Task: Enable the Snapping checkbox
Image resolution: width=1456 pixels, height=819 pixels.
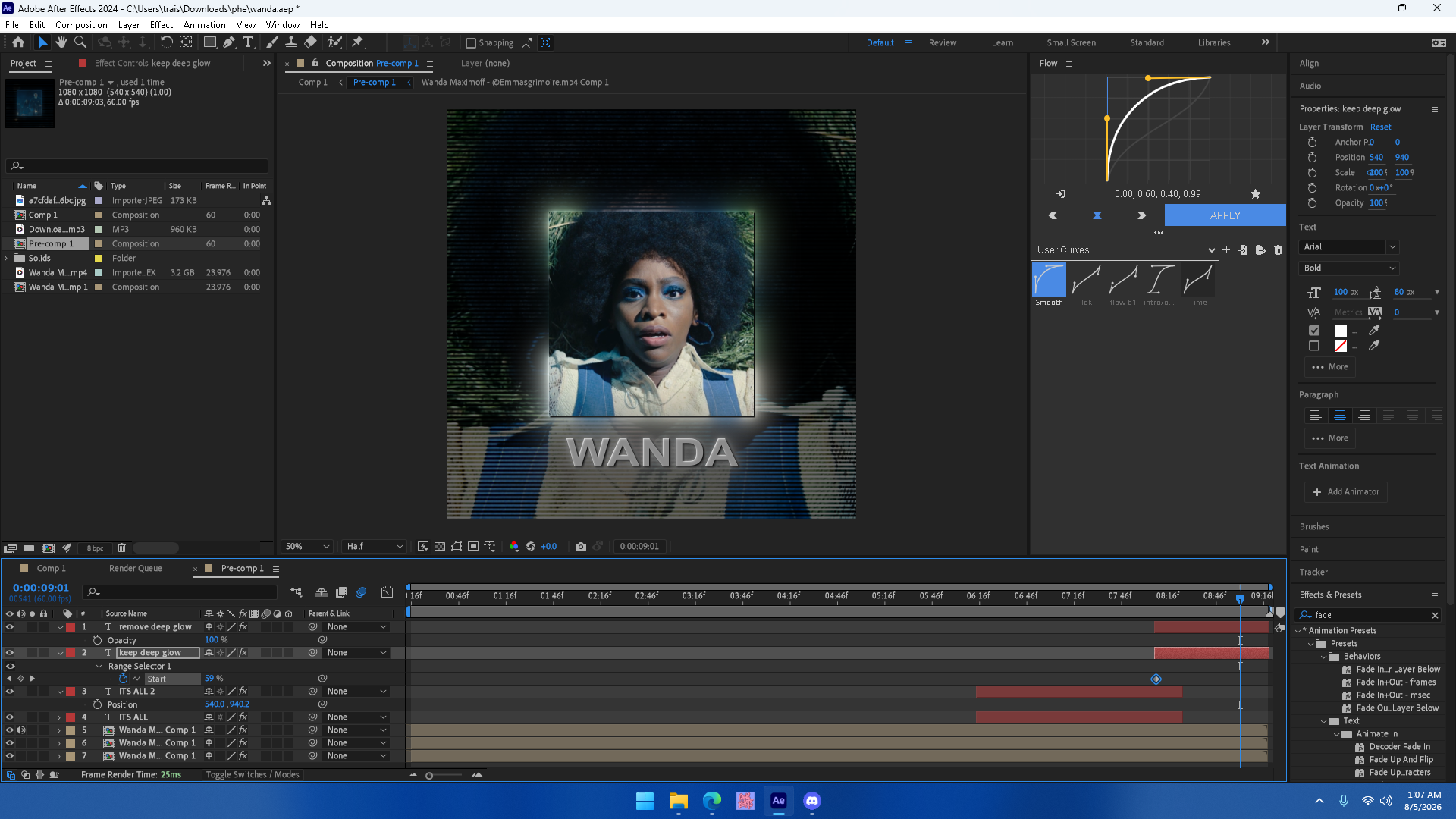Action: click(470, 43)
